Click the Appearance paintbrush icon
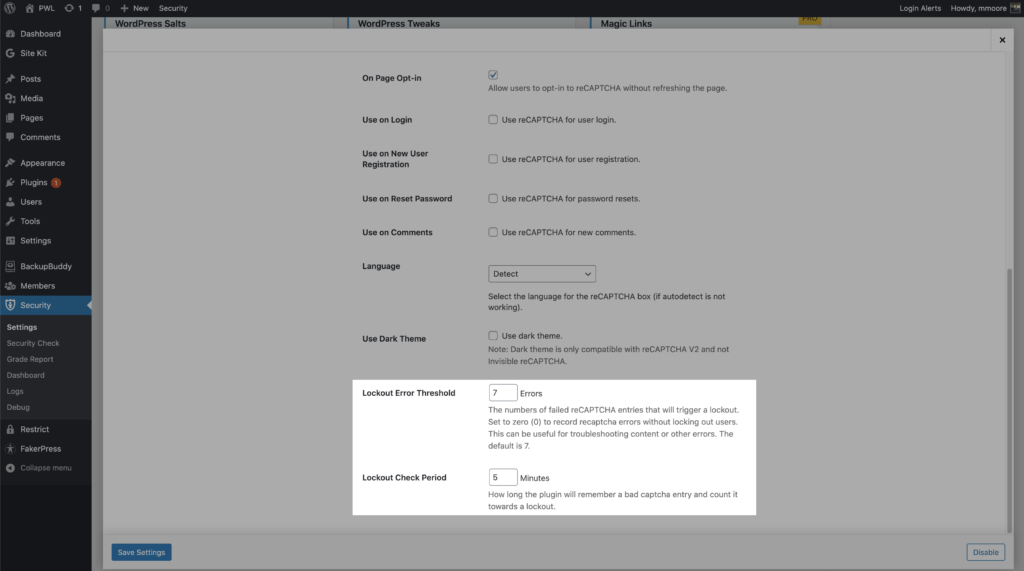Screen dimensions: 1024x571 click(10, 163)
